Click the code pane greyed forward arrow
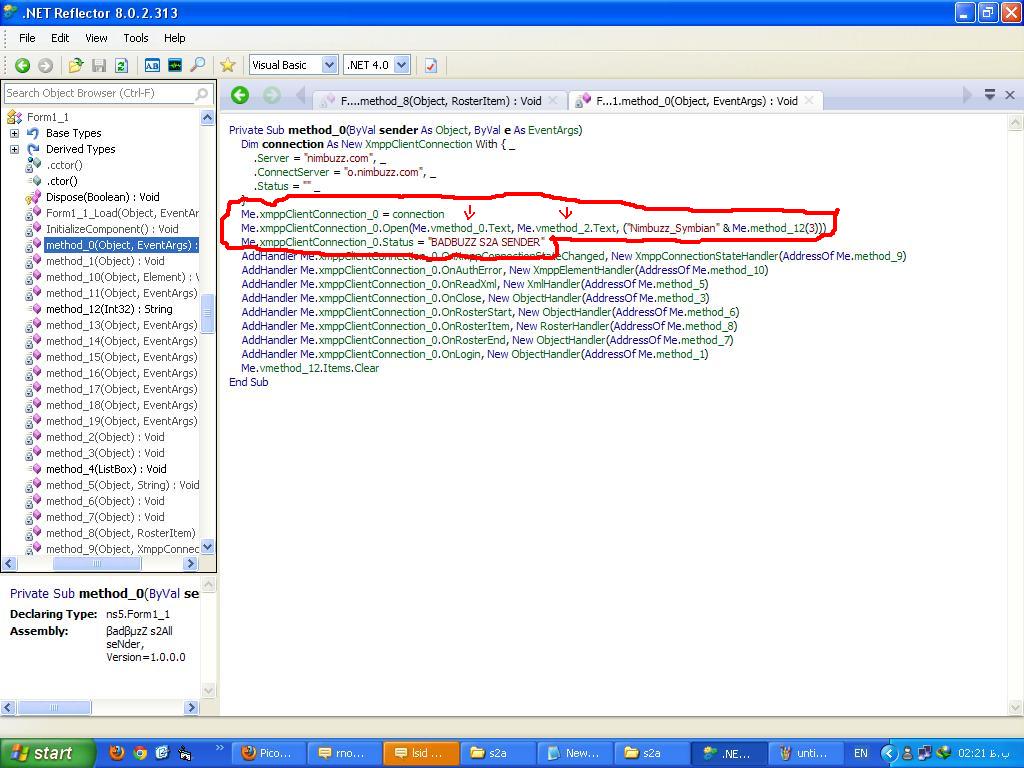1024x768 pixels. 272,95
